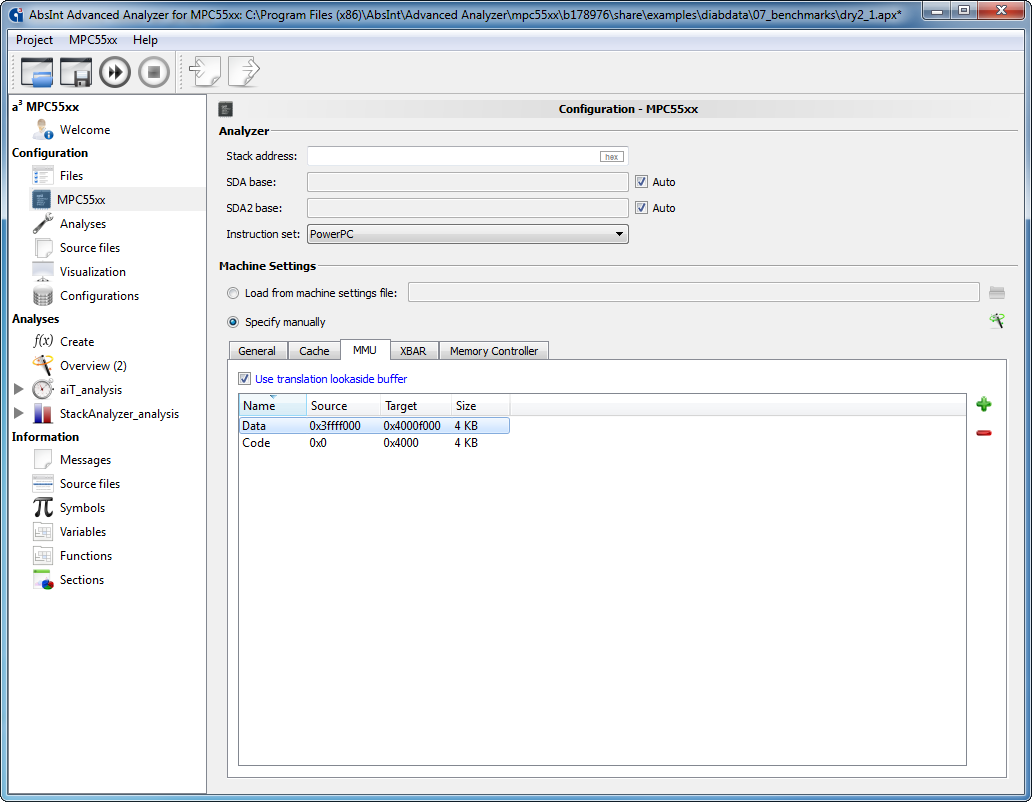The width and height of the screenshot is (1032, 802).
Task: Open Functions information view
Action: click(86, 555)
